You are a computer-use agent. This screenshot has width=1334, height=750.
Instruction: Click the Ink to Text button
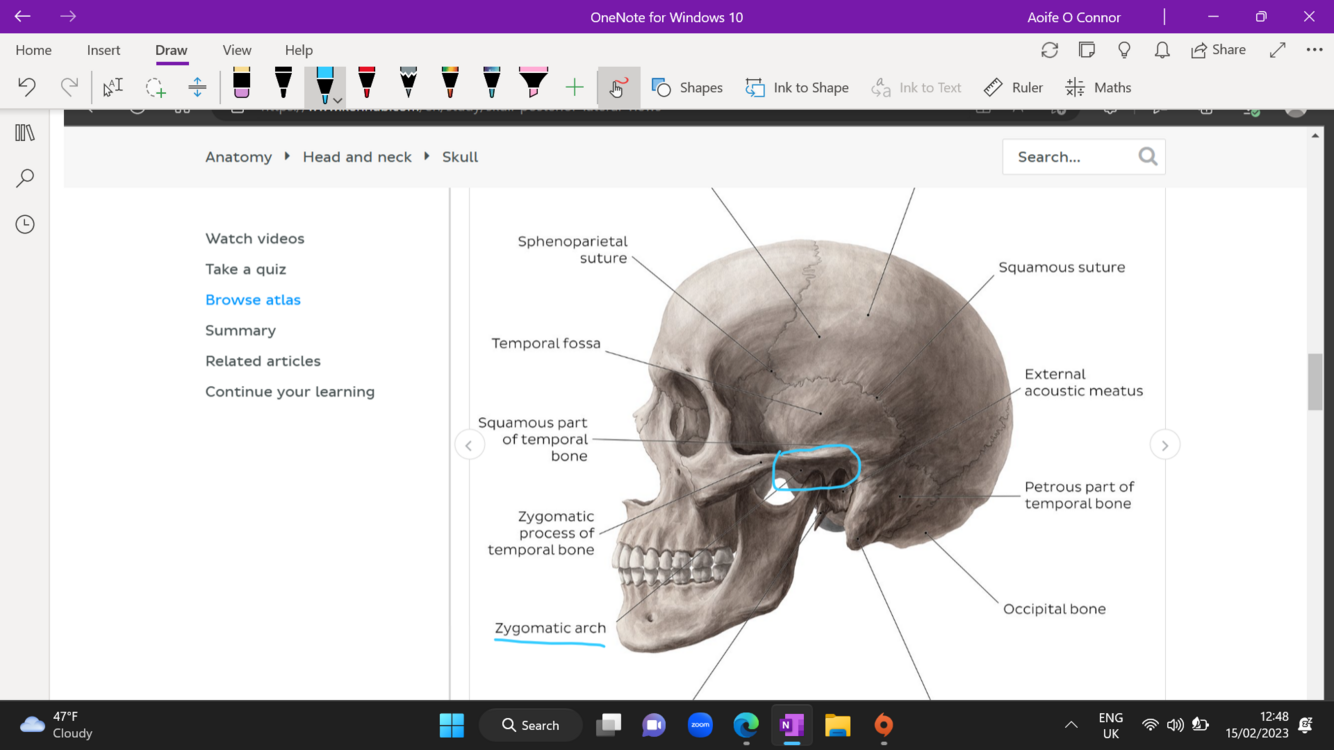916,87
